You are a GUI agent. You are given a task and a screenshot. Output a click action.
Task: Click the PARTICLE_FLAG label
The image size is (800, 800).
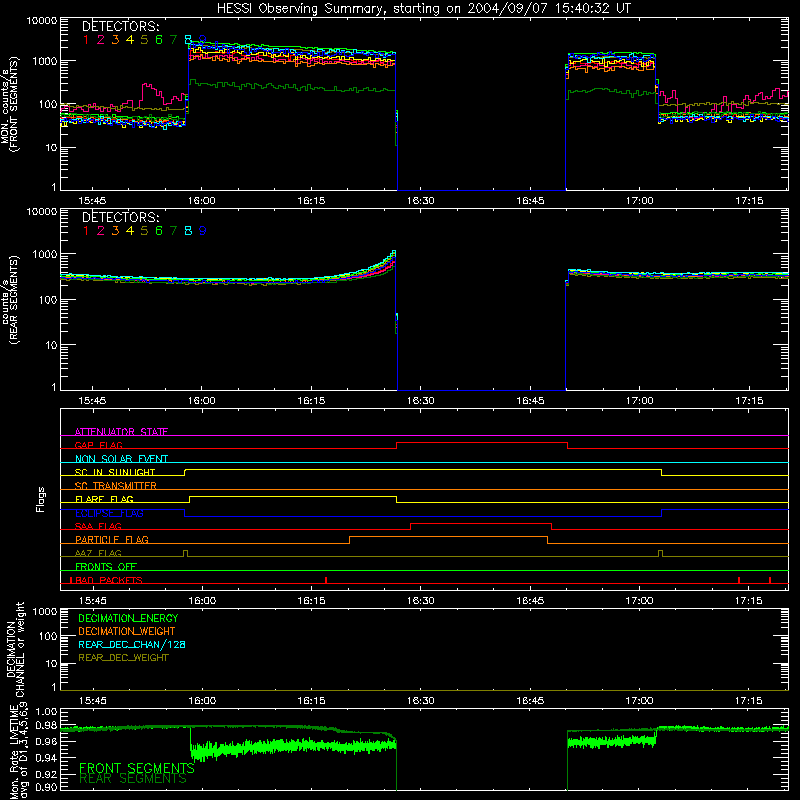click(x=112, y=539)
